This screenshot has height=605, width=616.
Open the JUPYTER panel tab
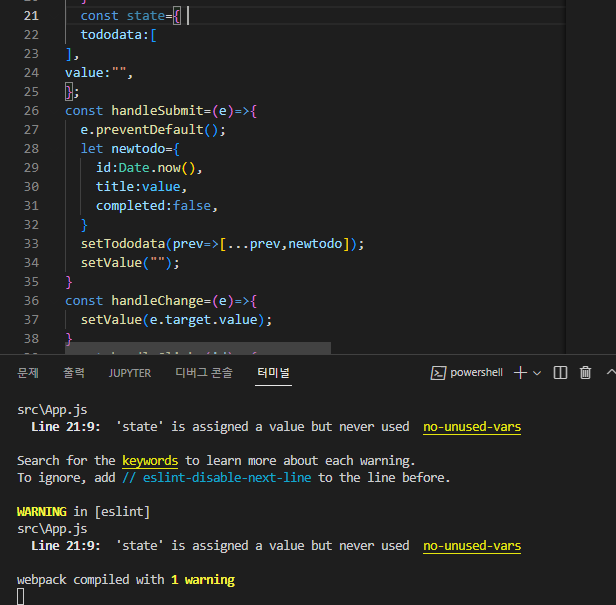[130, 373]
